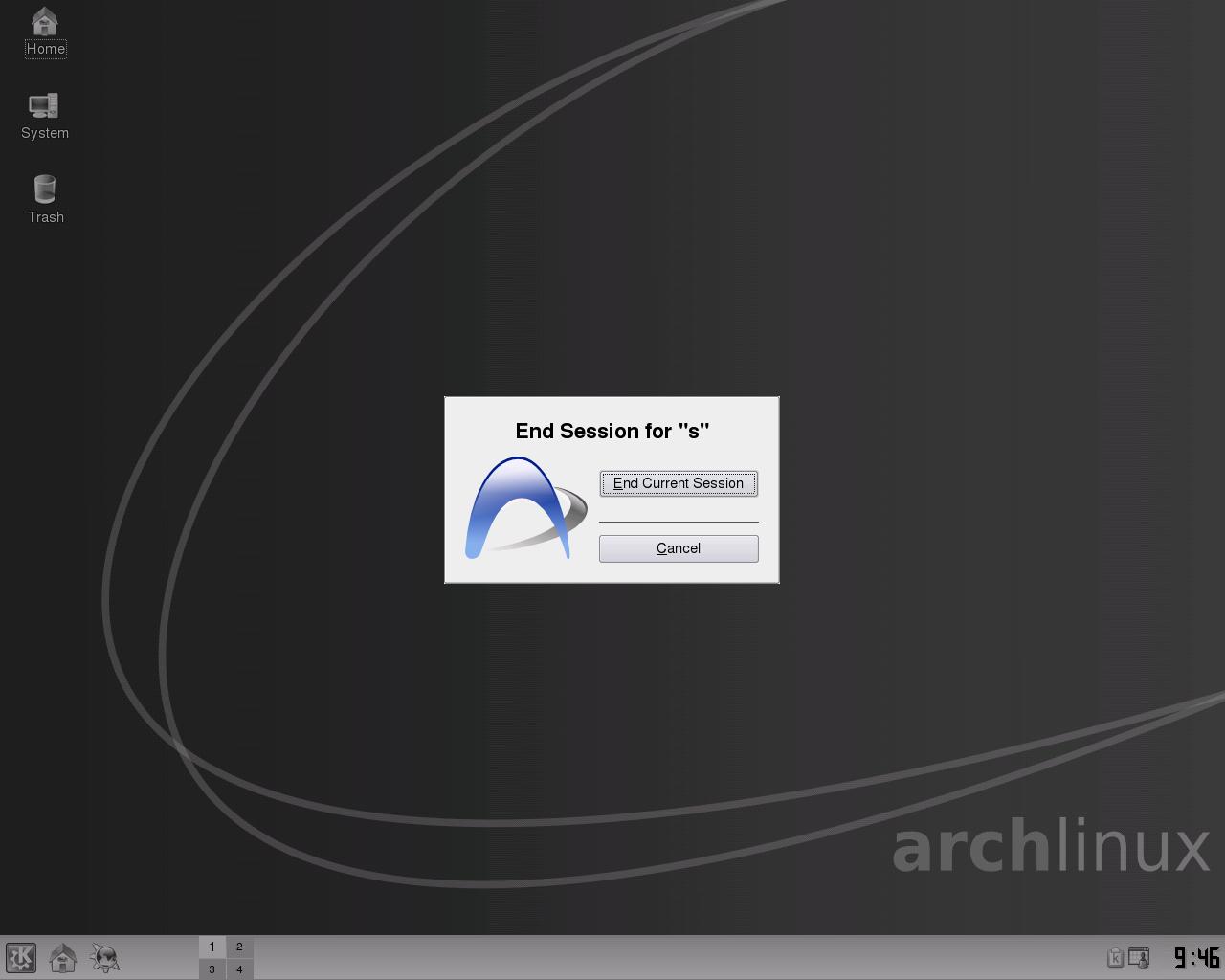Launch Konqueror web browser from the panel
The height and width of the screenshot is (980, 1225).
pos(105,957)
